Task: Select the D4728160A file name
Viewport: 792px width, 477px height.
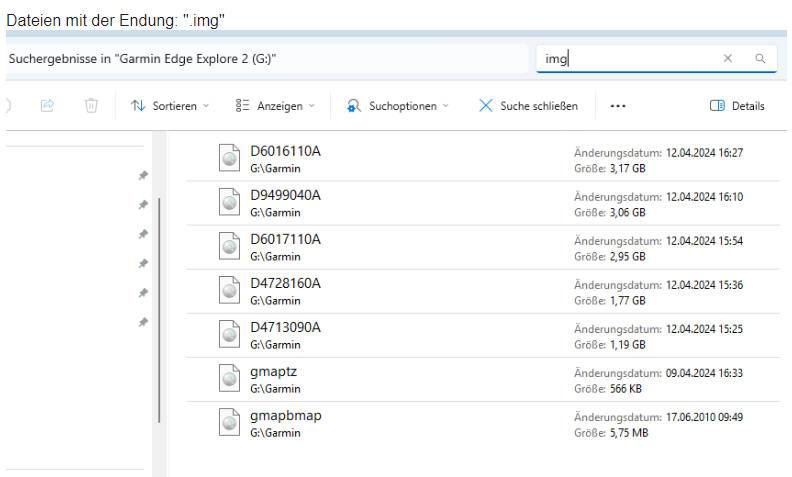Action: point(286,283)
